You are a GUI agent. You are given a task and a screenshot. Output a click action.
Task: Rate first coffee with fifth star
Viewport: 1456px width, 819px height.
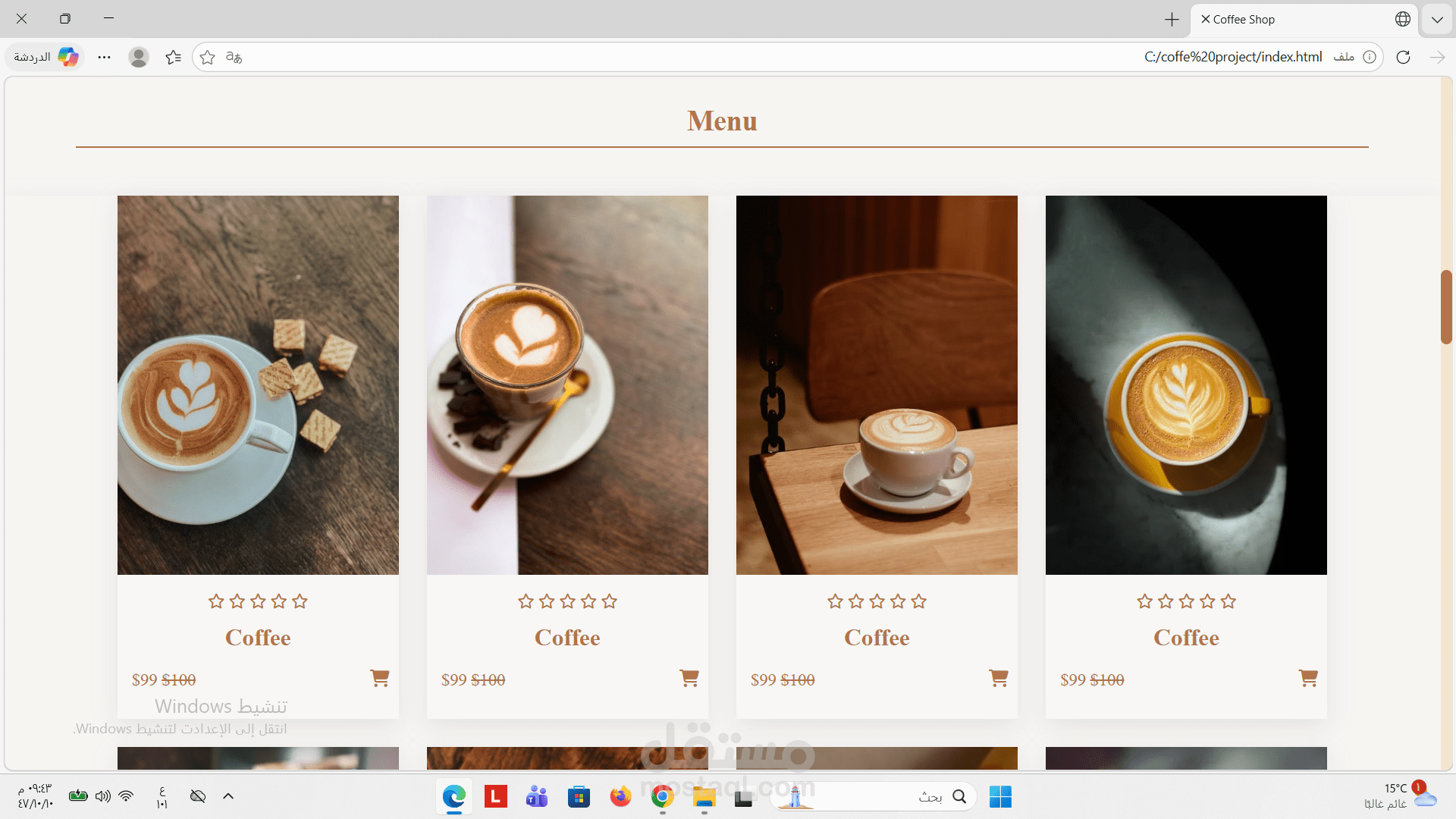[x=300, y=601]
